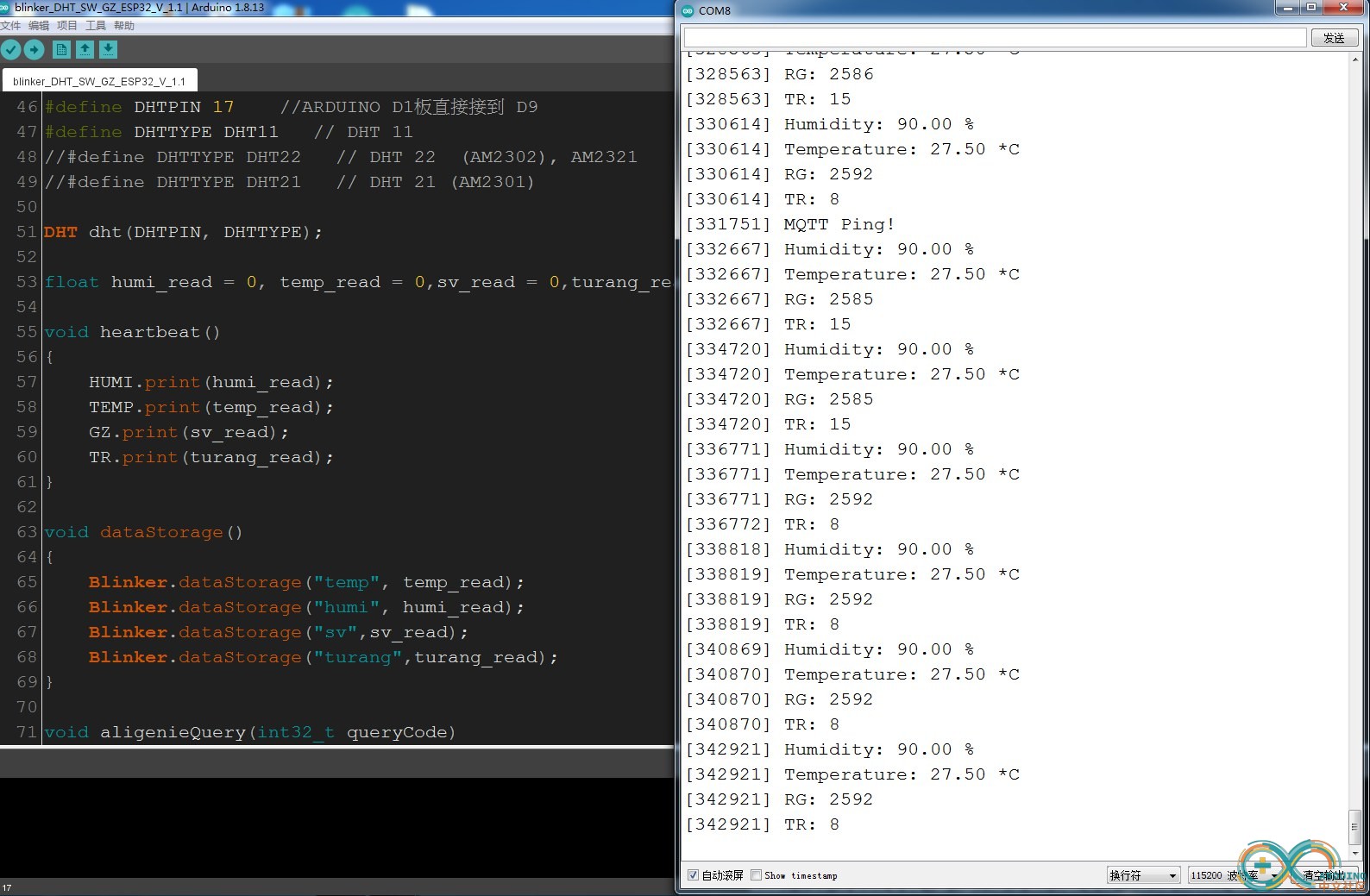The height and width of the screenshot is (896, 1370).
Task: Click '#define DHTTYPE DHT11' on line 47
Action: point(161,132)
